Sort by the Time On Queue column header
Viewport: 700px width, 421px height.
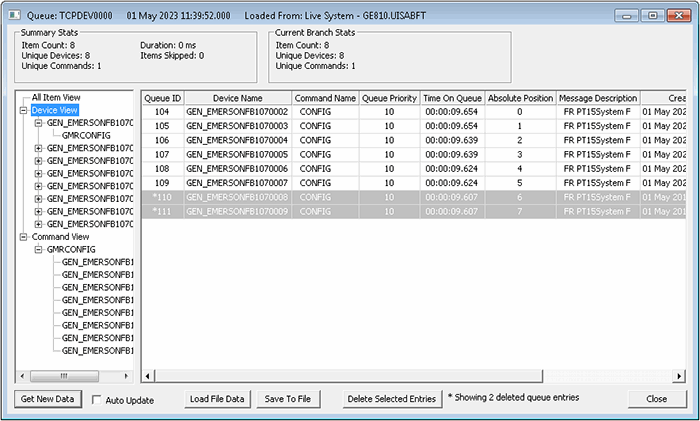pos(452,98)
